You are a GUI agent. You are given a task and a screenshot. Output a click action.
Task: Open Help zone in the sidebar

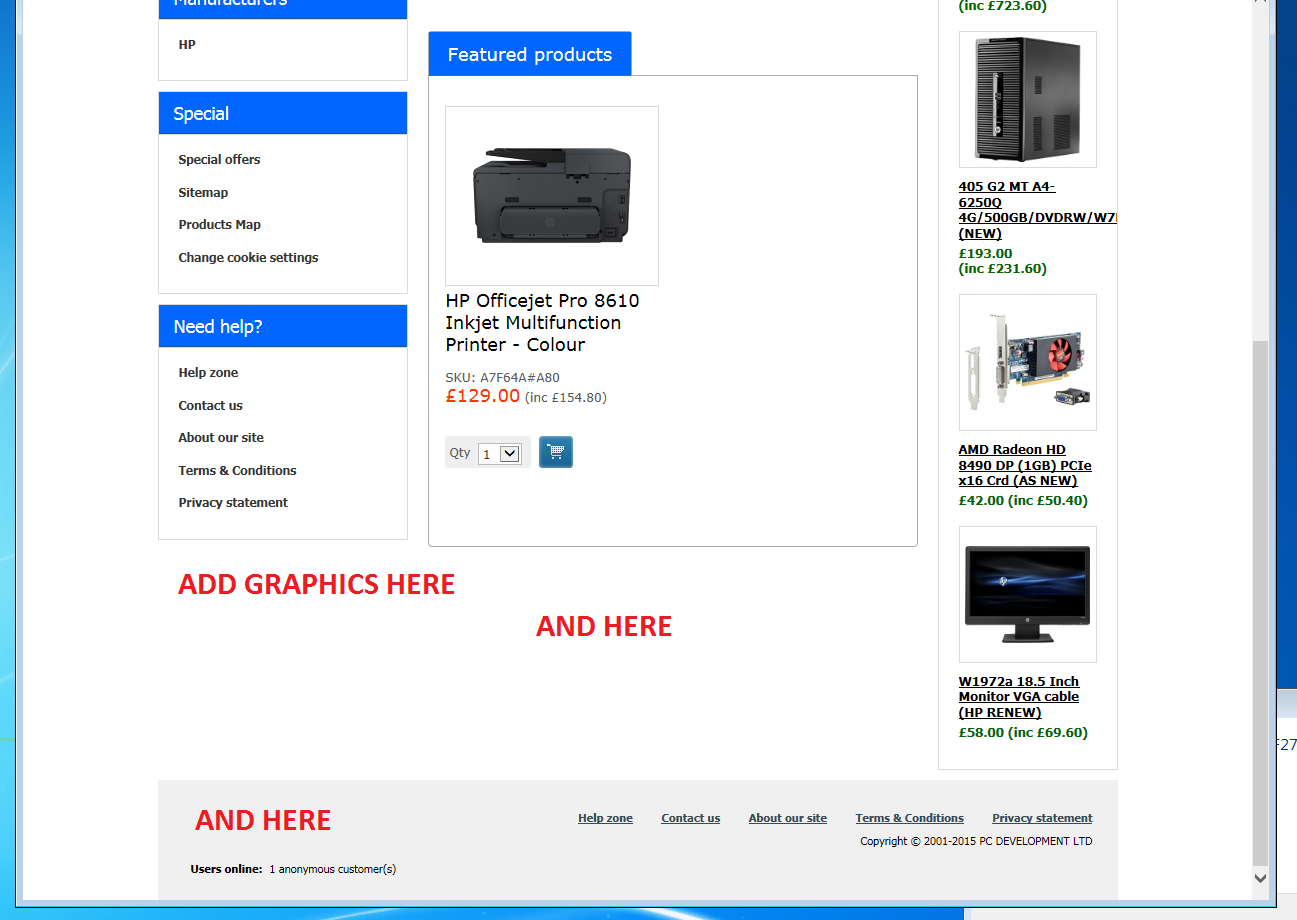tap(208, 373)
